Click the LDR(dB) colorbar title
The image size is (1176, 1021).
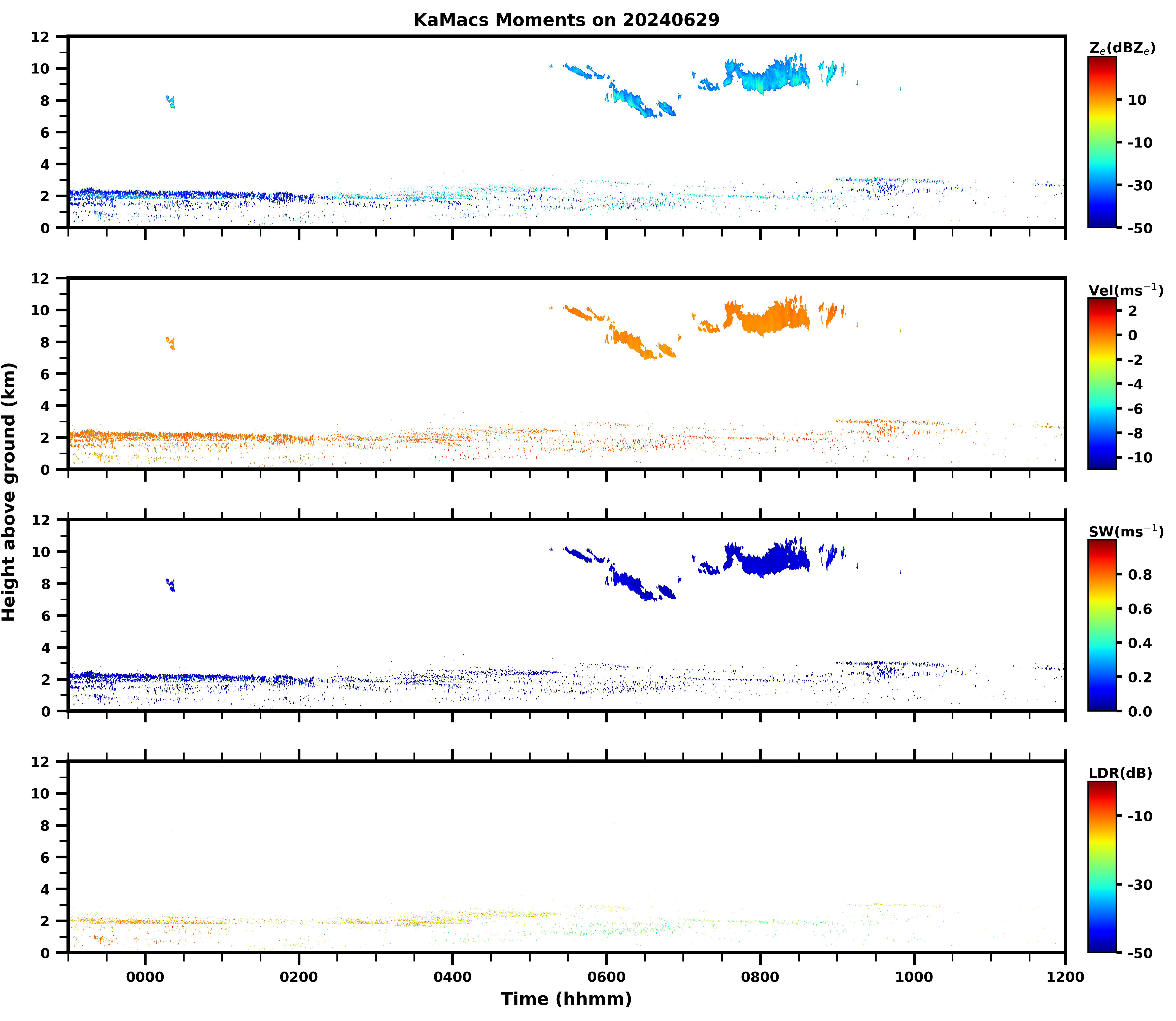pos(1120,773)
